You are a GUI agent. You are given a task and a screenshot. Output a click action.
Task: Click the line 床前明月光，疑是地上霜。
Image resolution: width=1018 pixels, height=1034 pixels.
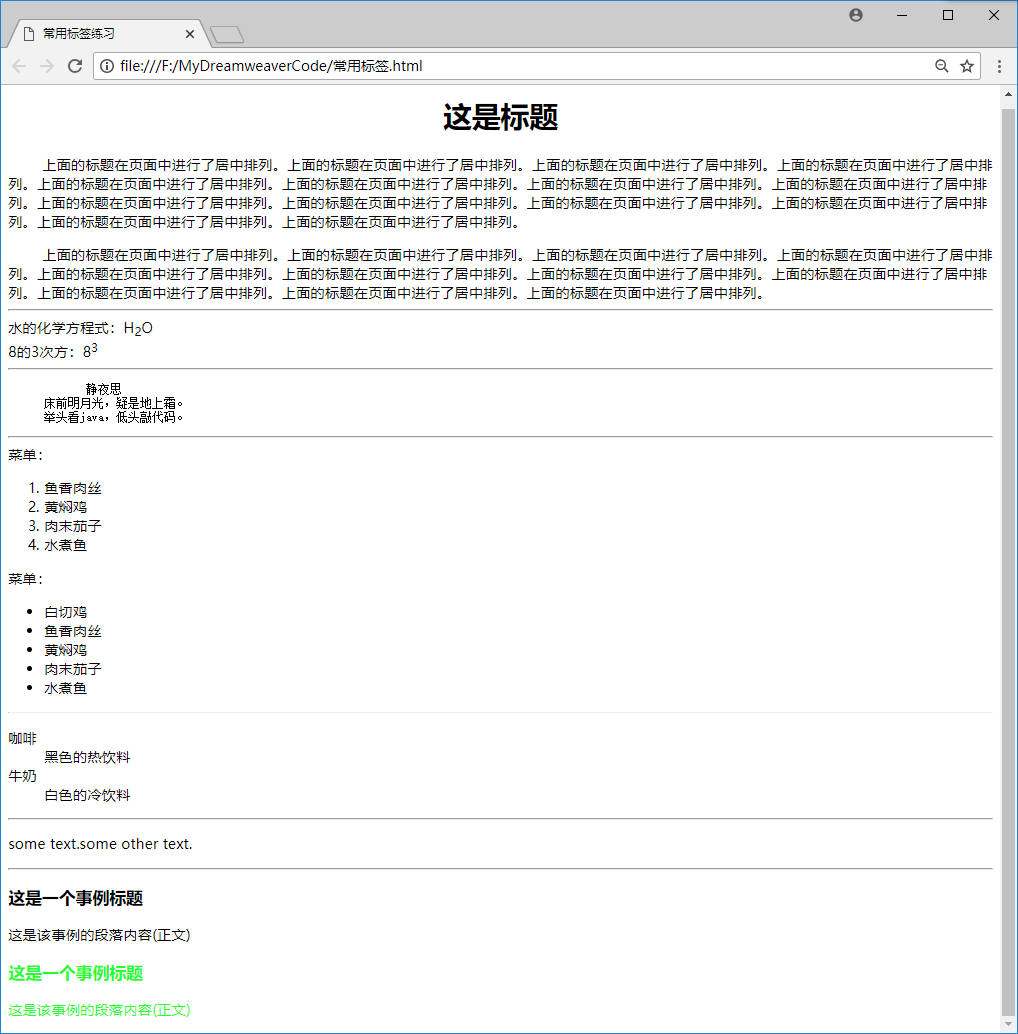(x=113, y=403)
